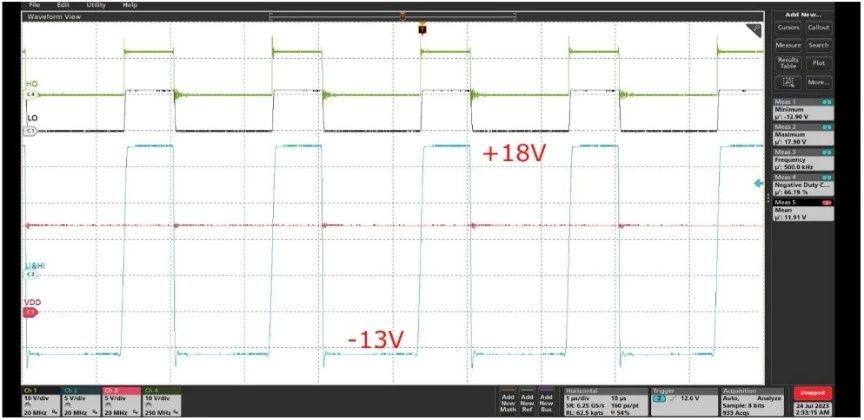Open the Ch 1 channel badge

tap(41, 401)
